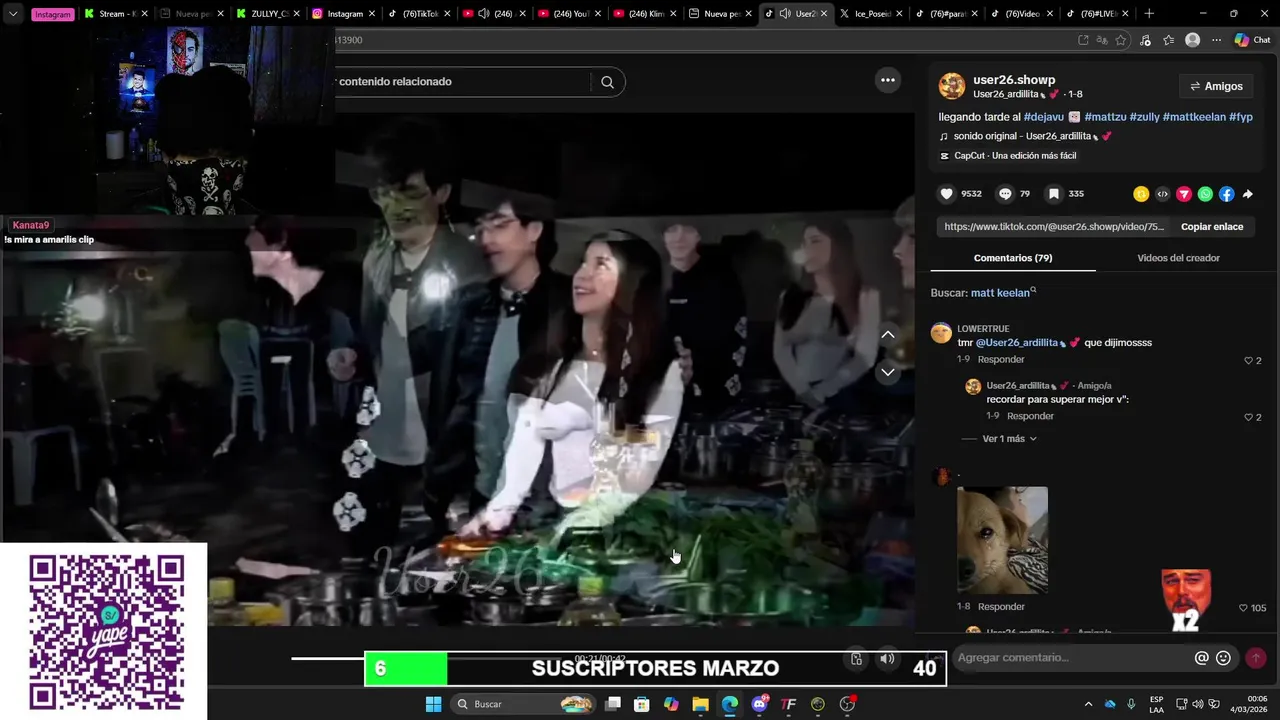Open the emoji picker in comment box
Image resolution: width=1280 pixels, height=720 pixels.
coord(1223,658)
